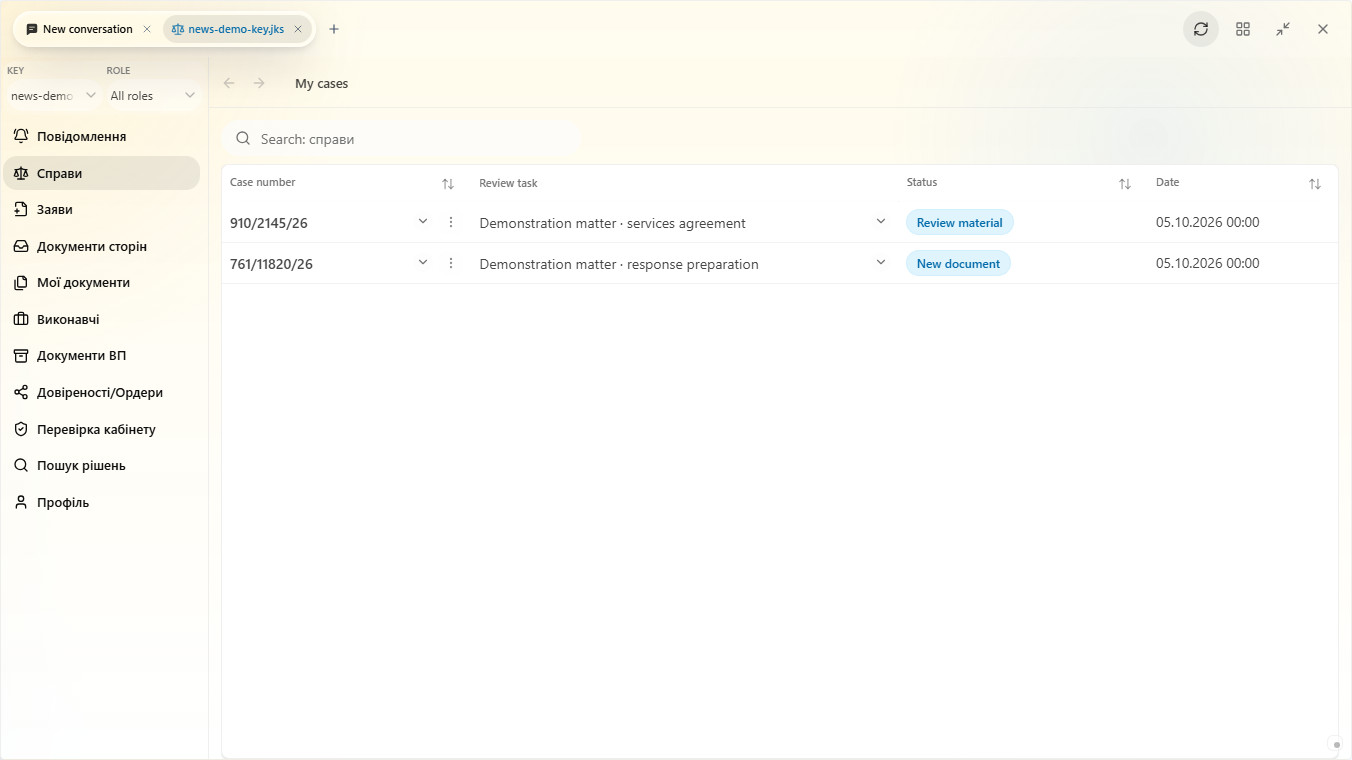
Task: Click the forward navigation arrow
Action: click(x=259, y=83)
